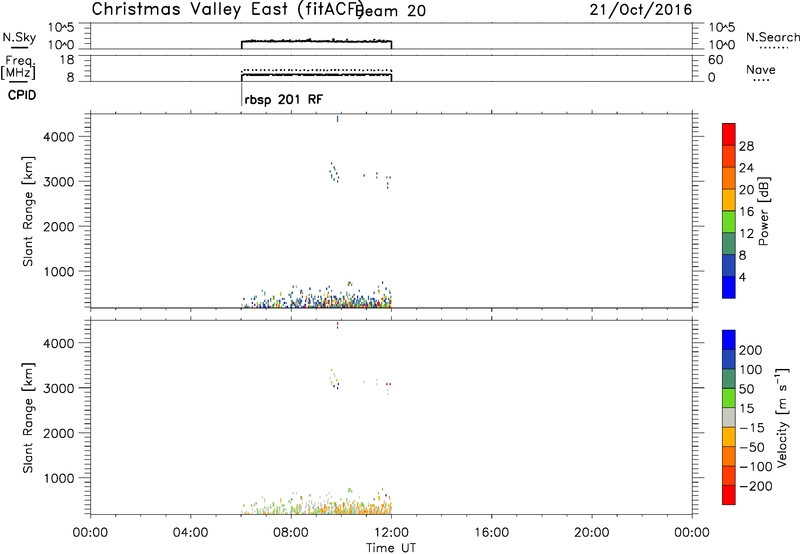The height and width of the screenshot is (554, 800).
Task: Click the "Velocity [m s⁻¹]" color bar title
Action: (x=782, y=417)
